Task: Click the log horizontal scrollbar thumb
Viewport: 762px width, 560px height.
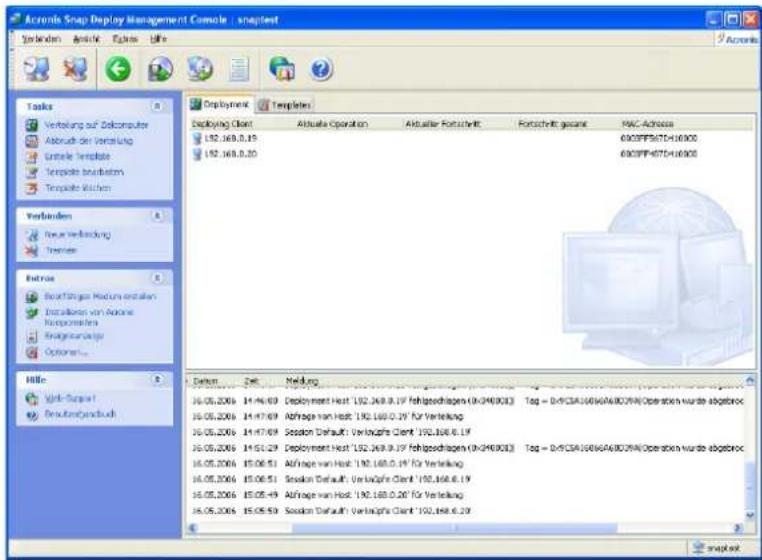Action: point(454,528)
